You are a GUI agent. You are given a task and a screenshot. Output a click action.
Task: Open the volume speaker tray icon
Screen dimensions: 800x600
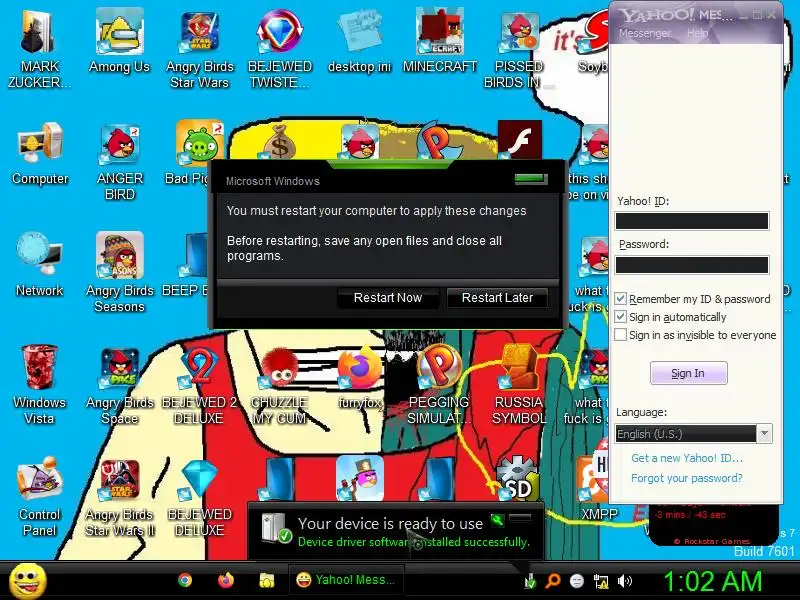(624, 581)
